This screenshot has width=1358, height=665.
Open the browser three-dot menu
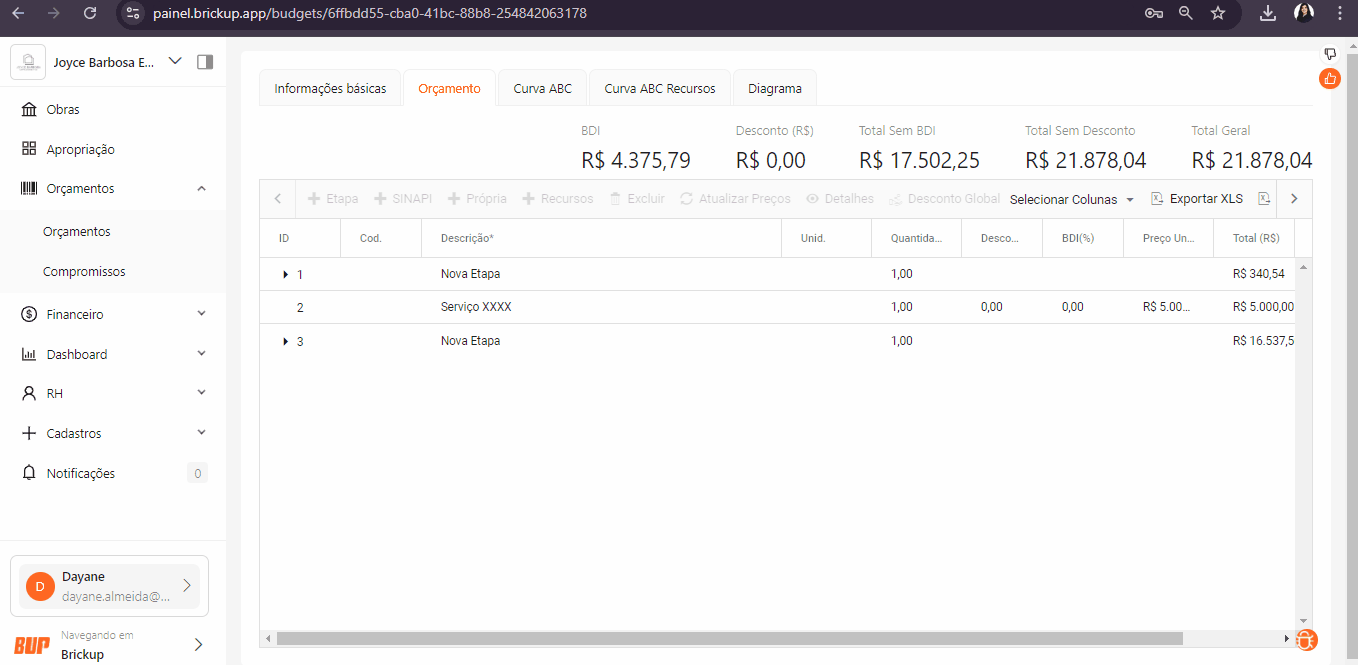(x=1340, y=13)
